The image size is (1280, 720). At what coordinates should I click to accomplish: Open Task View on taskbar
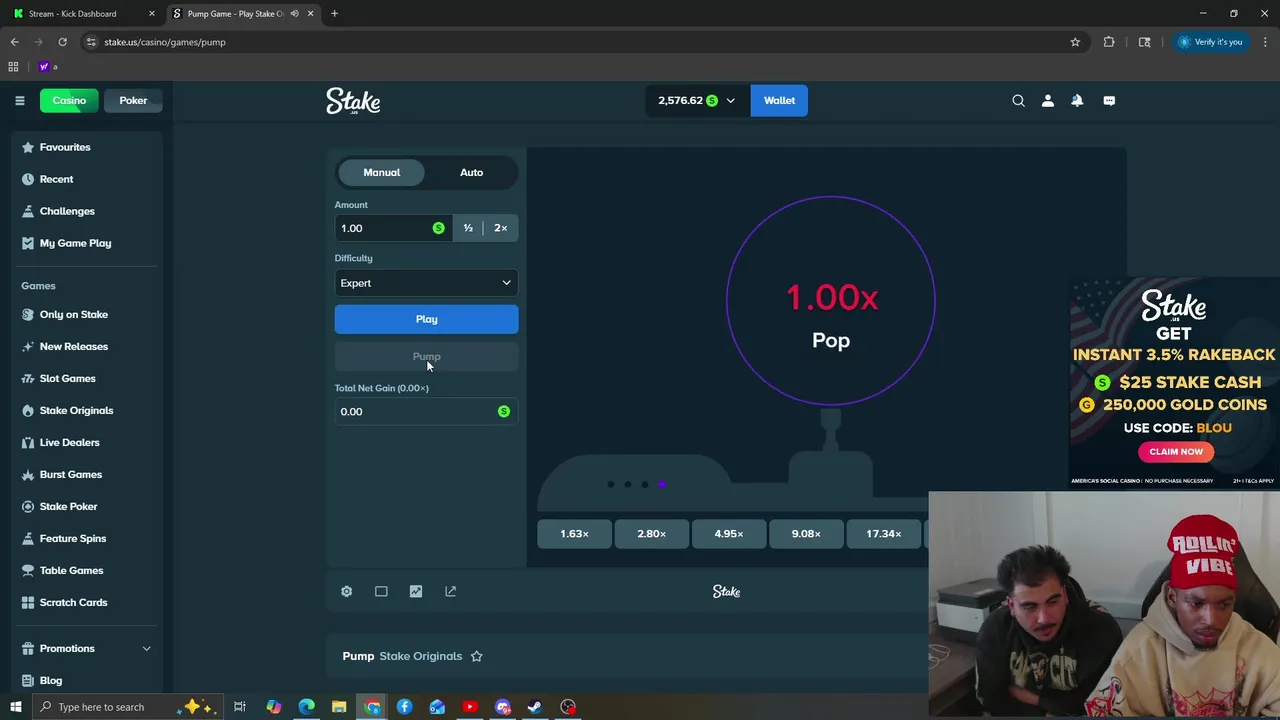240,707
